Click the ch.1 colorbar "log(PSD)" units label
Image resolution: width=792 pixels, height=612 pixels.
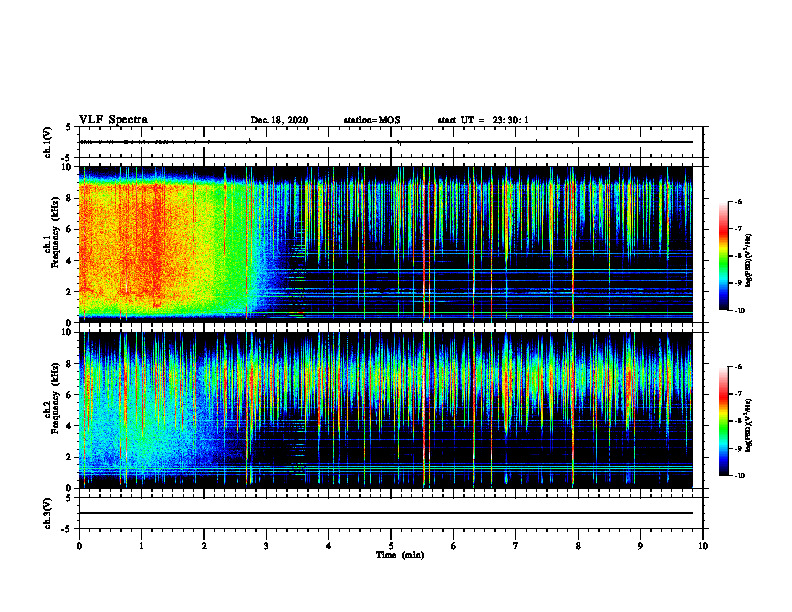click(749, 260)
